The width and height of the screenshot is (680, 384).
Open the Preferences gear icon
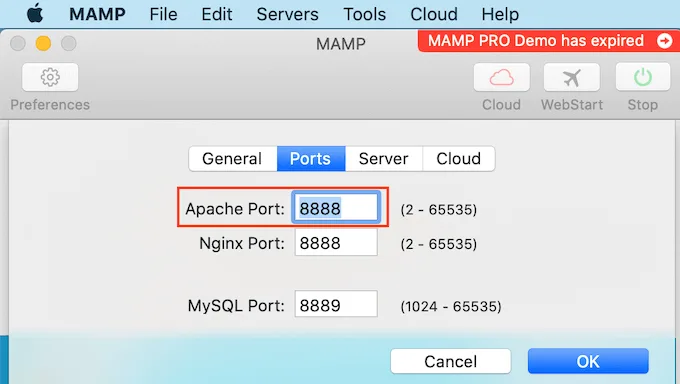pos(50,77)
